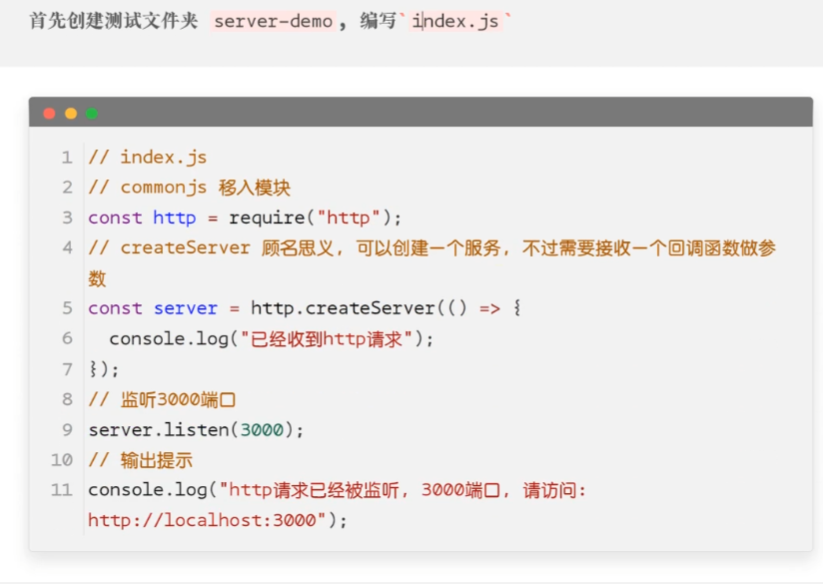Click the http://localhost:3000 URL text

(x=207, y=520)
